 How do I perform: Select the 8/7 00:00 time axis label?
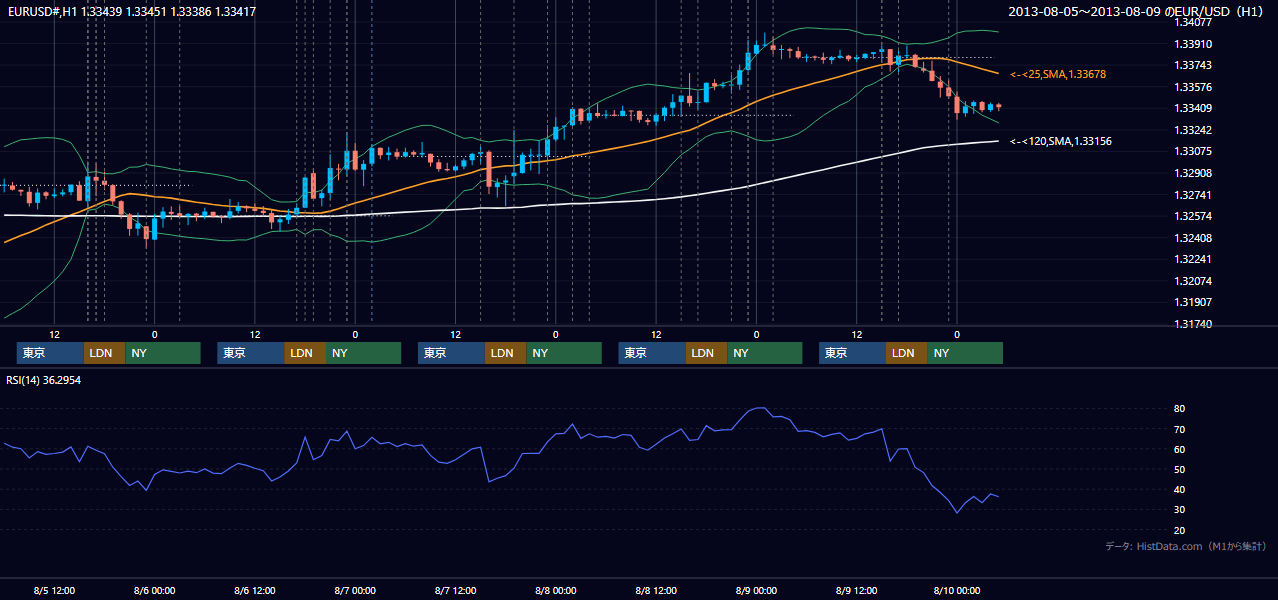click(x=354, y=590)
